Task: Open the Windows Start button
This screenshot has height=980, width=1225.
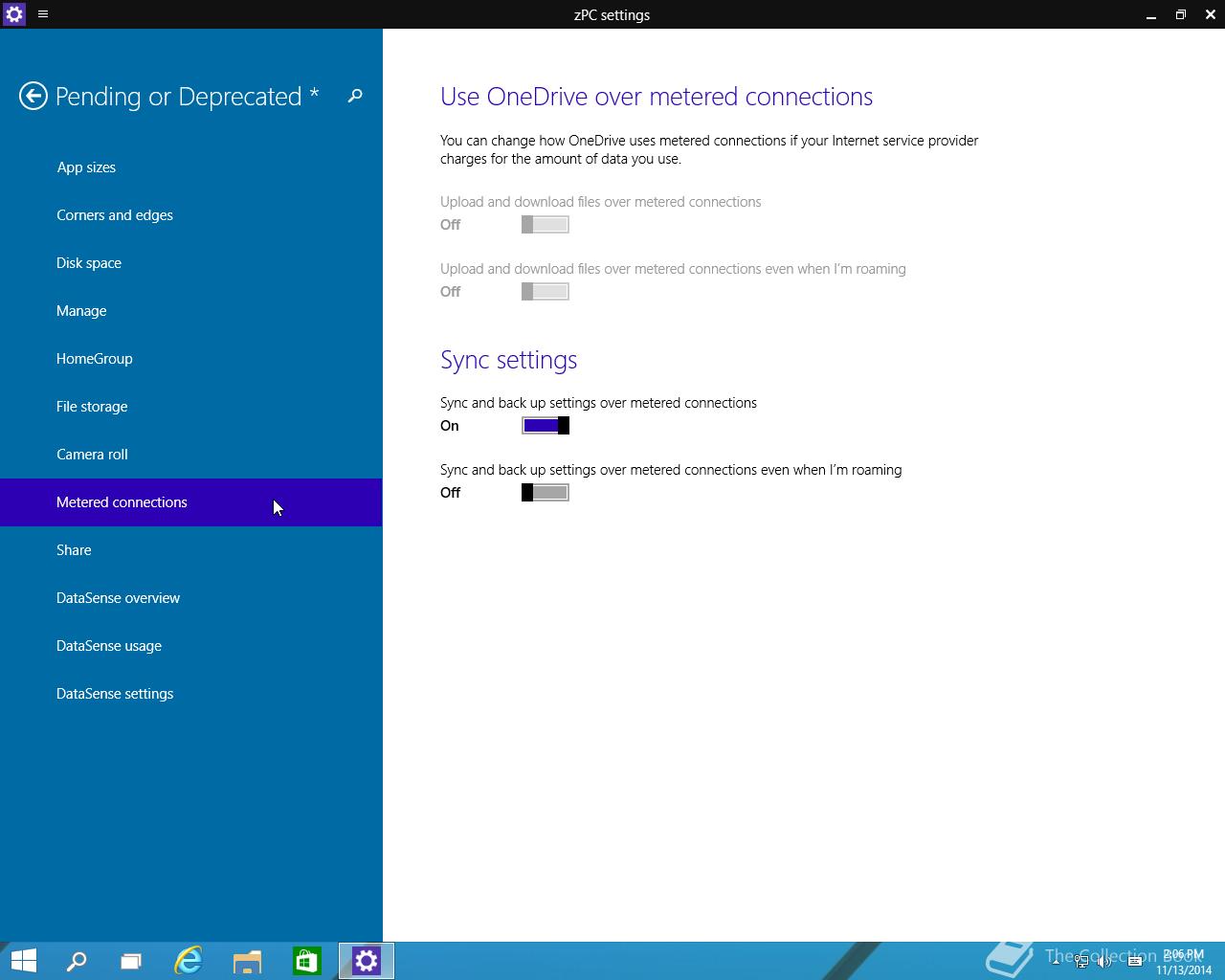Action: click(24, 961)
